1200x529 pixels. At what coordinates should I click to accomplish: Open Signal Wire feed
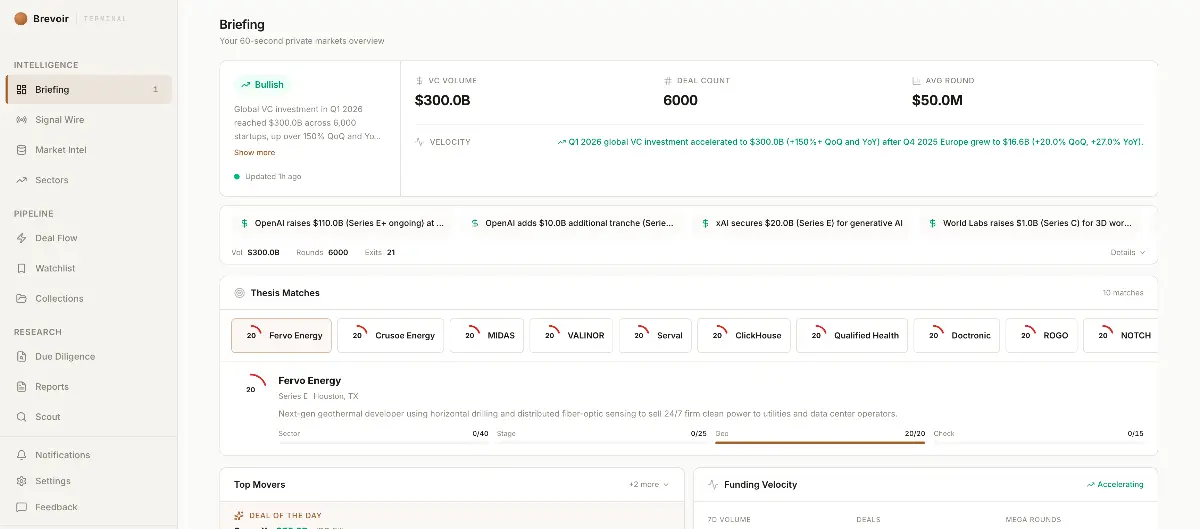click(88, 119)
